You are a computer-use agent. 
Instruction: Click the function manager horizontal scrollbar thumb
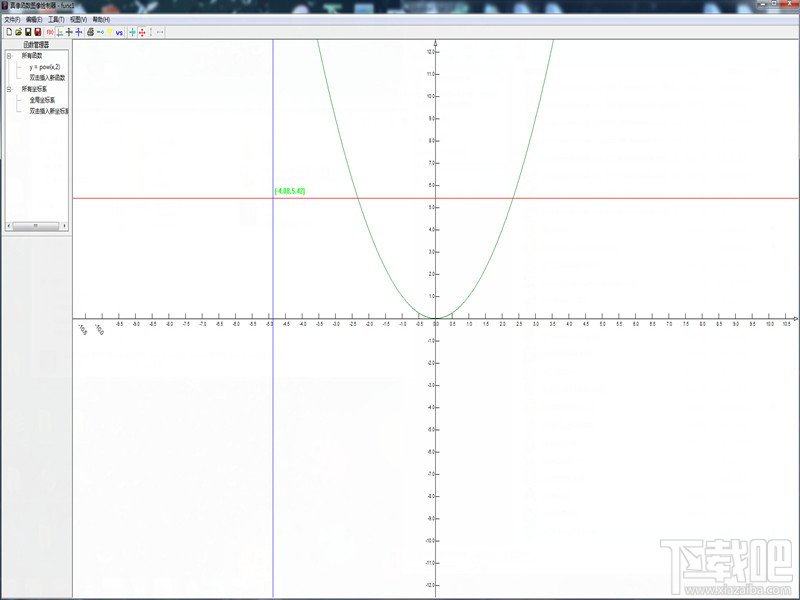(36, 226)
